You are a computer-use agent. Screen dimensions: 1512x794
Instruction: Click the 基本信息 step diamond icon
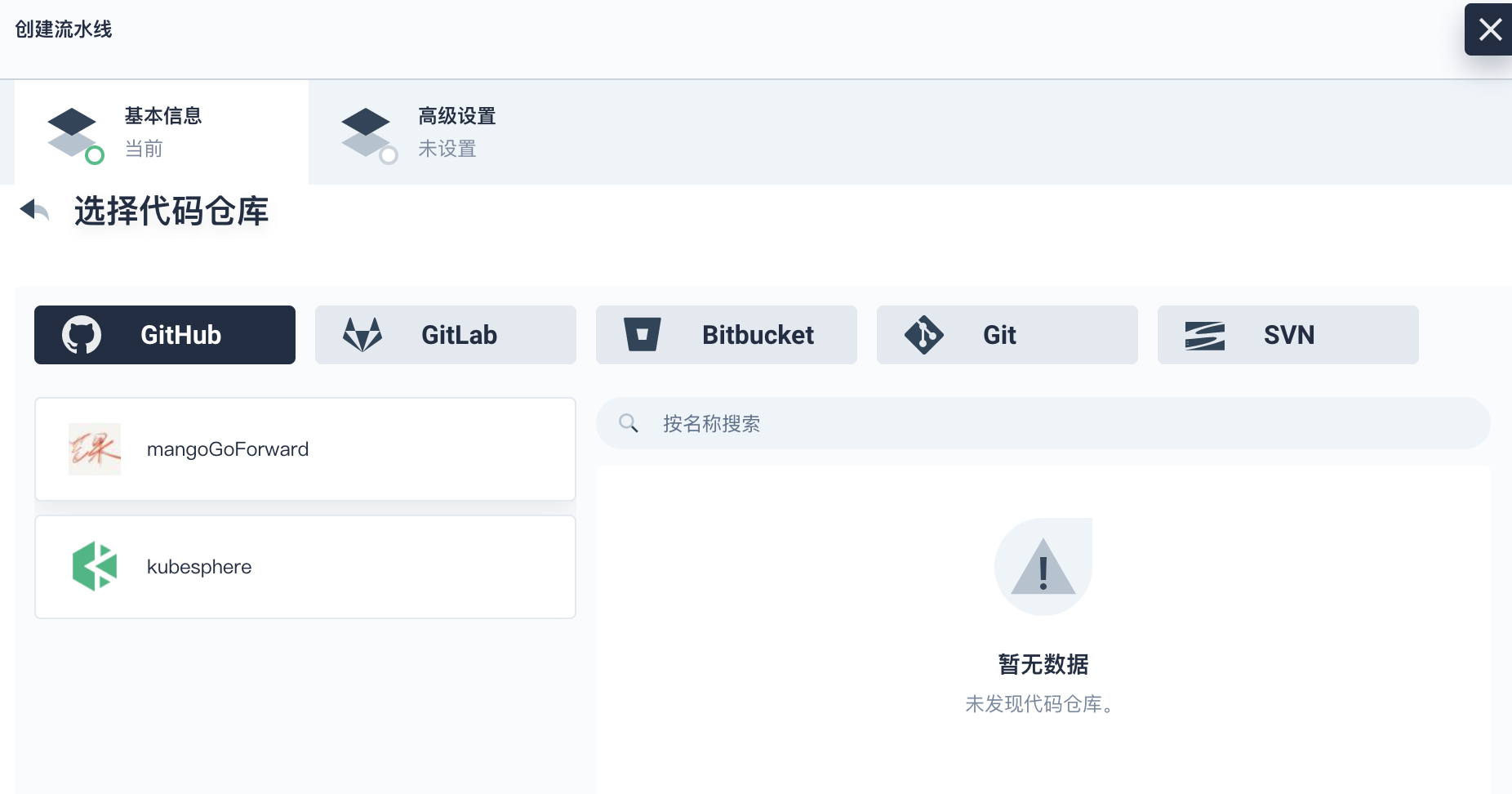tap(73, 132)
